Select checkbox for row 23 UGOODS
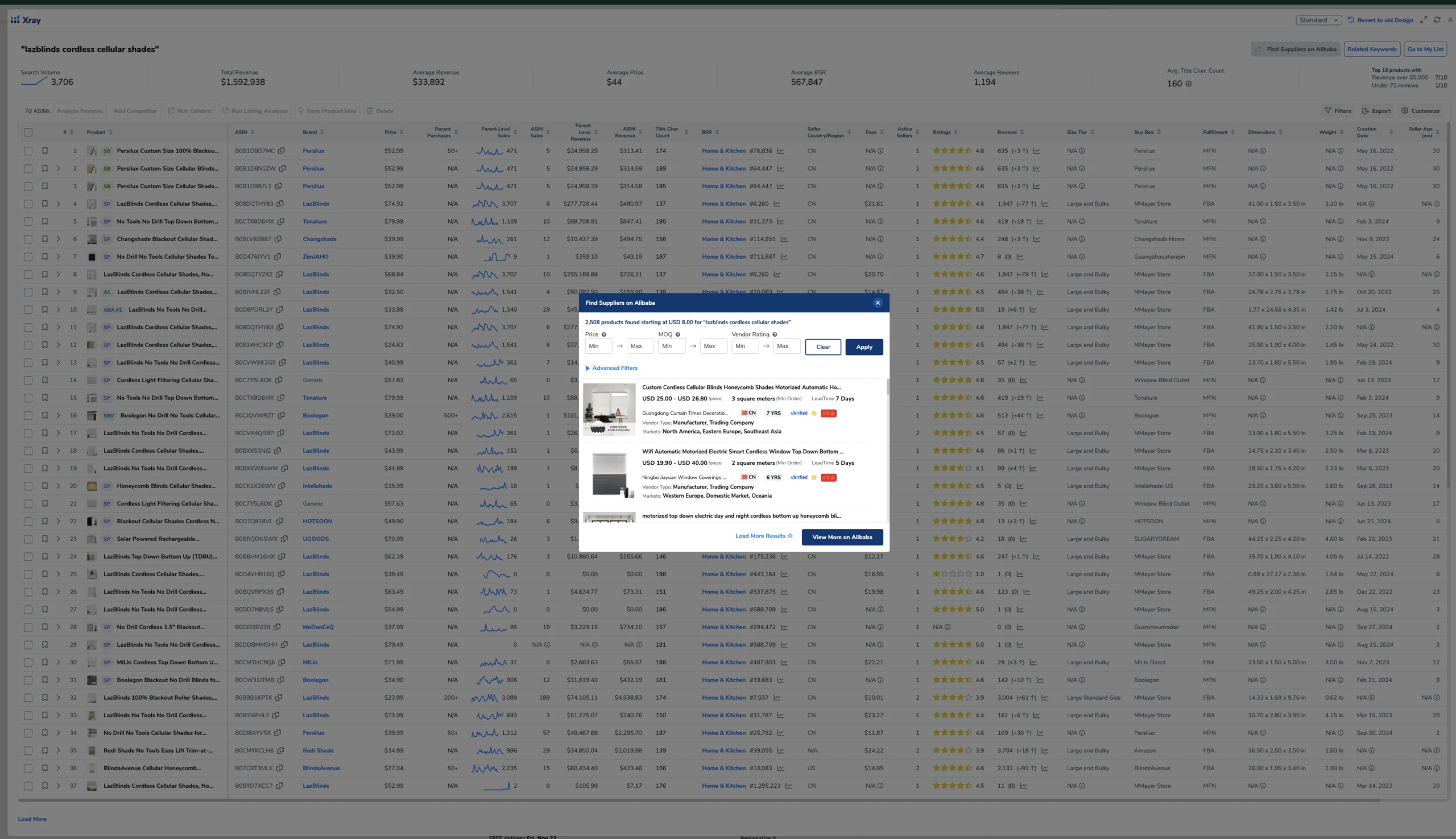This screenshot has width=1456, height=839. click(x=28, y=539)
